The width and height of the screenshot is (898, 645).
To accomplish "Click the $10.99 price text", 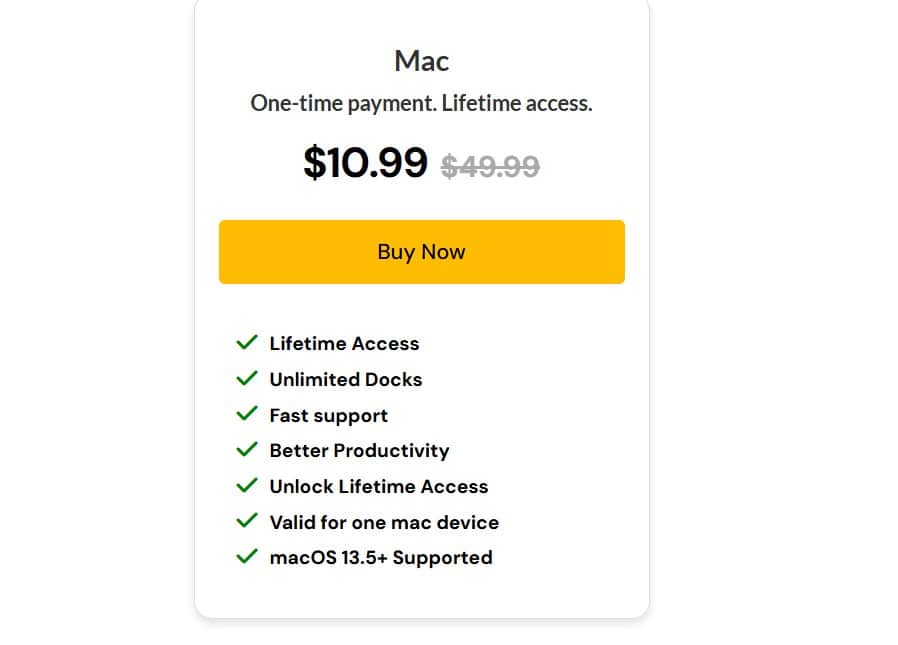I will tap(366, 162).
